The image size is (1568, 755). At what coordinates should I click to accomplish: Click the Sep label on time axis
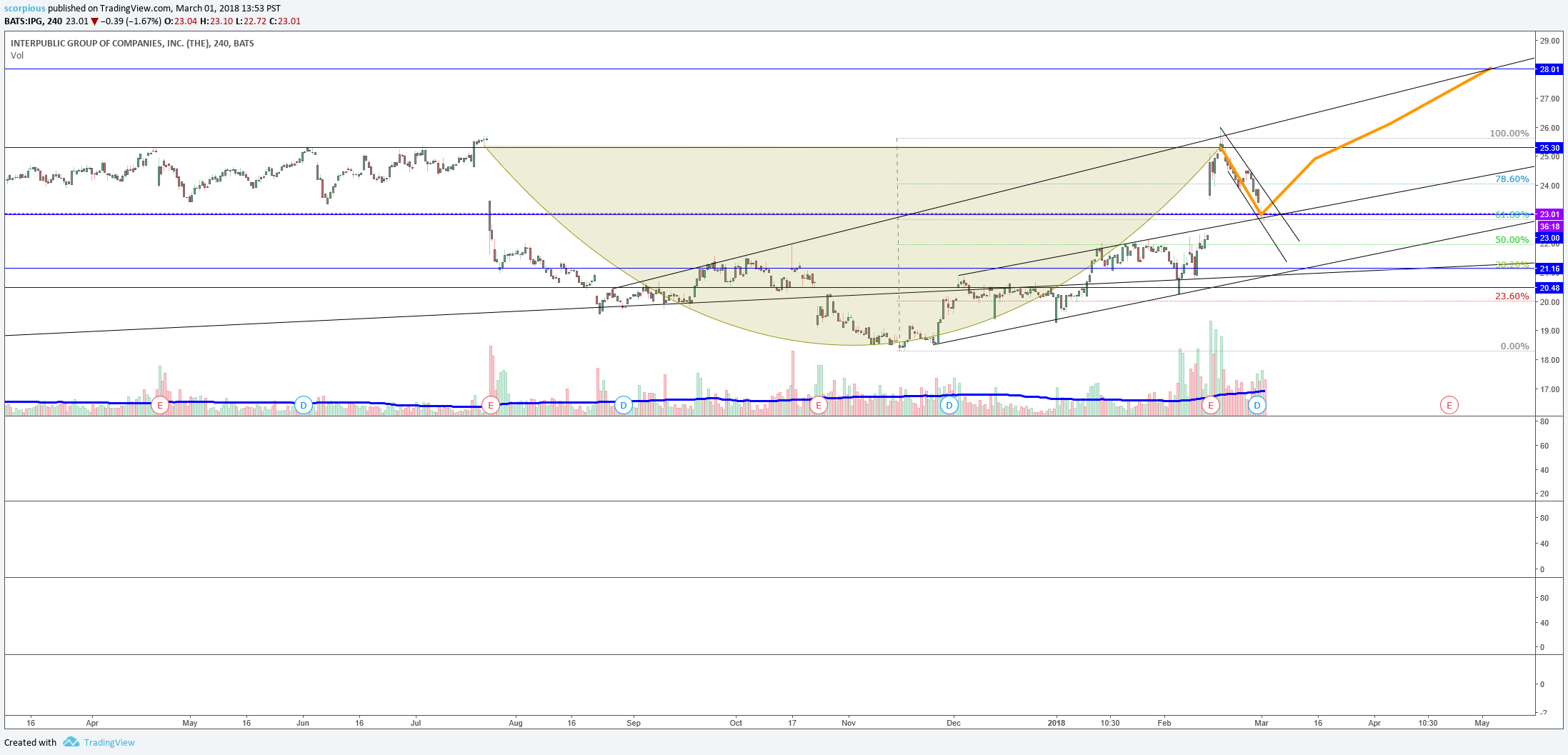633,723
